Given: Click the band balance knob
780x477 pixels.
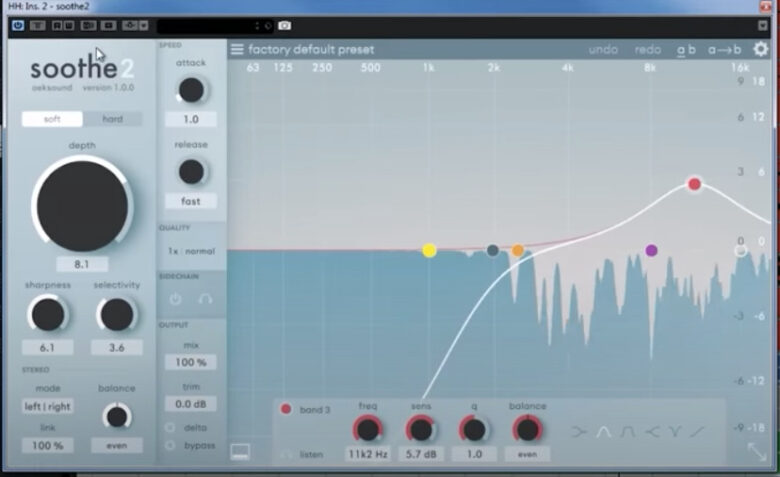Looking at the screenshot, I should 528,429.
